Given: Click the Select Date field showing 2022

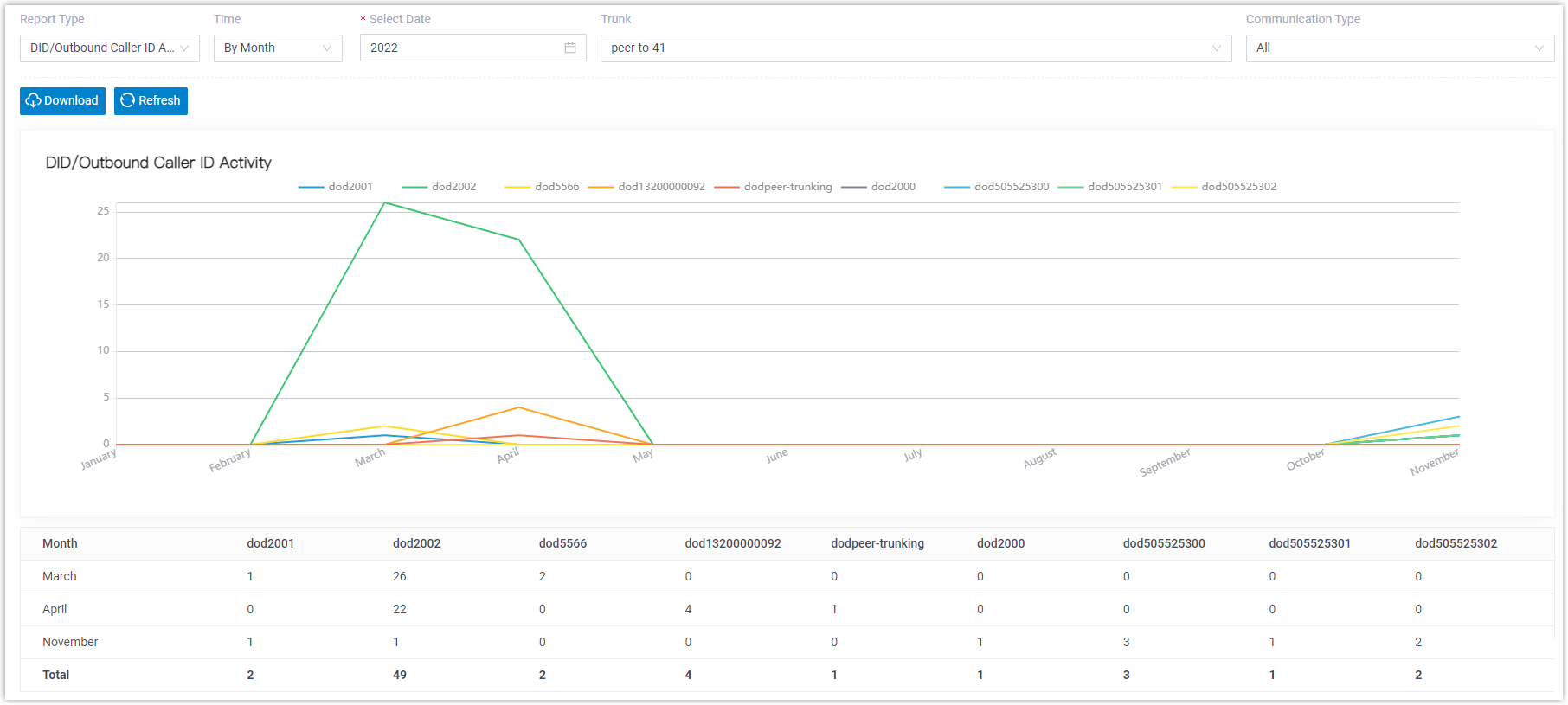Looking at the screenshot, I should coord(463,48).
